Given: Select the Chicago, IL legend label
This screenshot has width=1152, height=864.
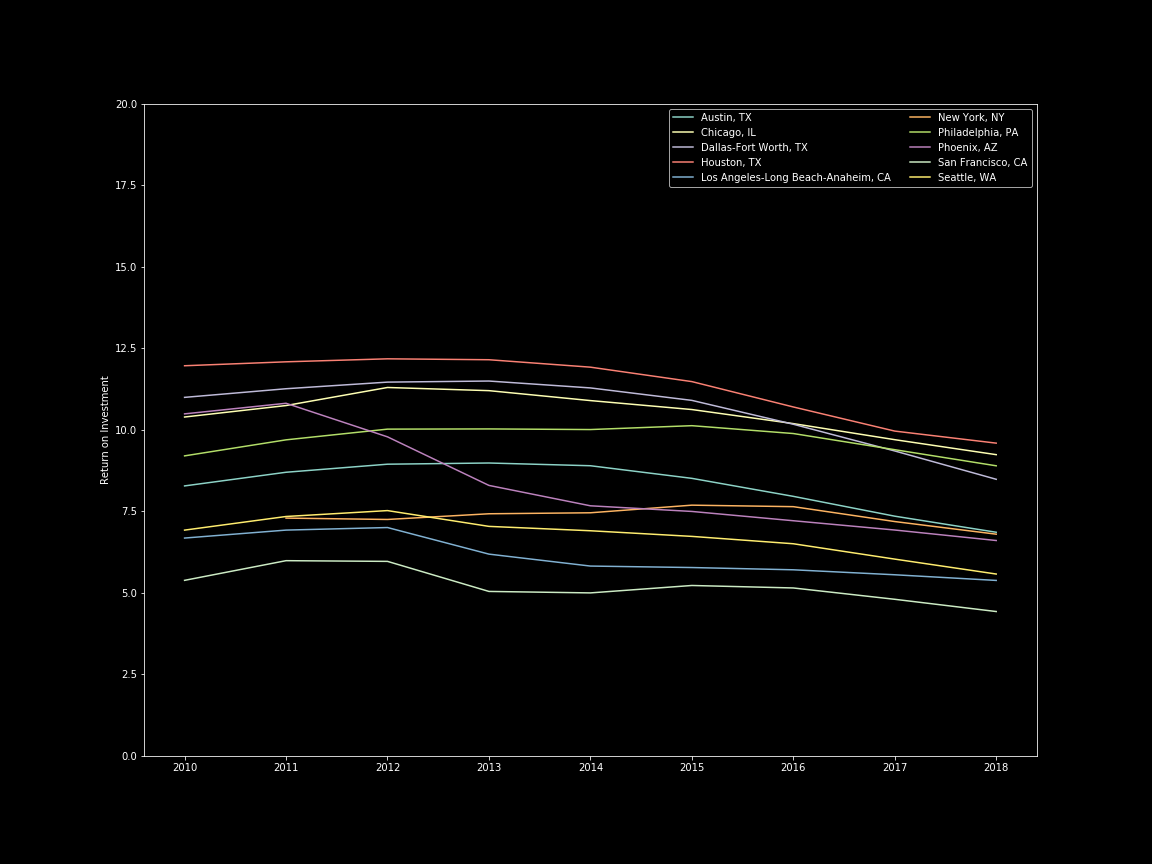Looking at the screenshot, I should point(728,133).
